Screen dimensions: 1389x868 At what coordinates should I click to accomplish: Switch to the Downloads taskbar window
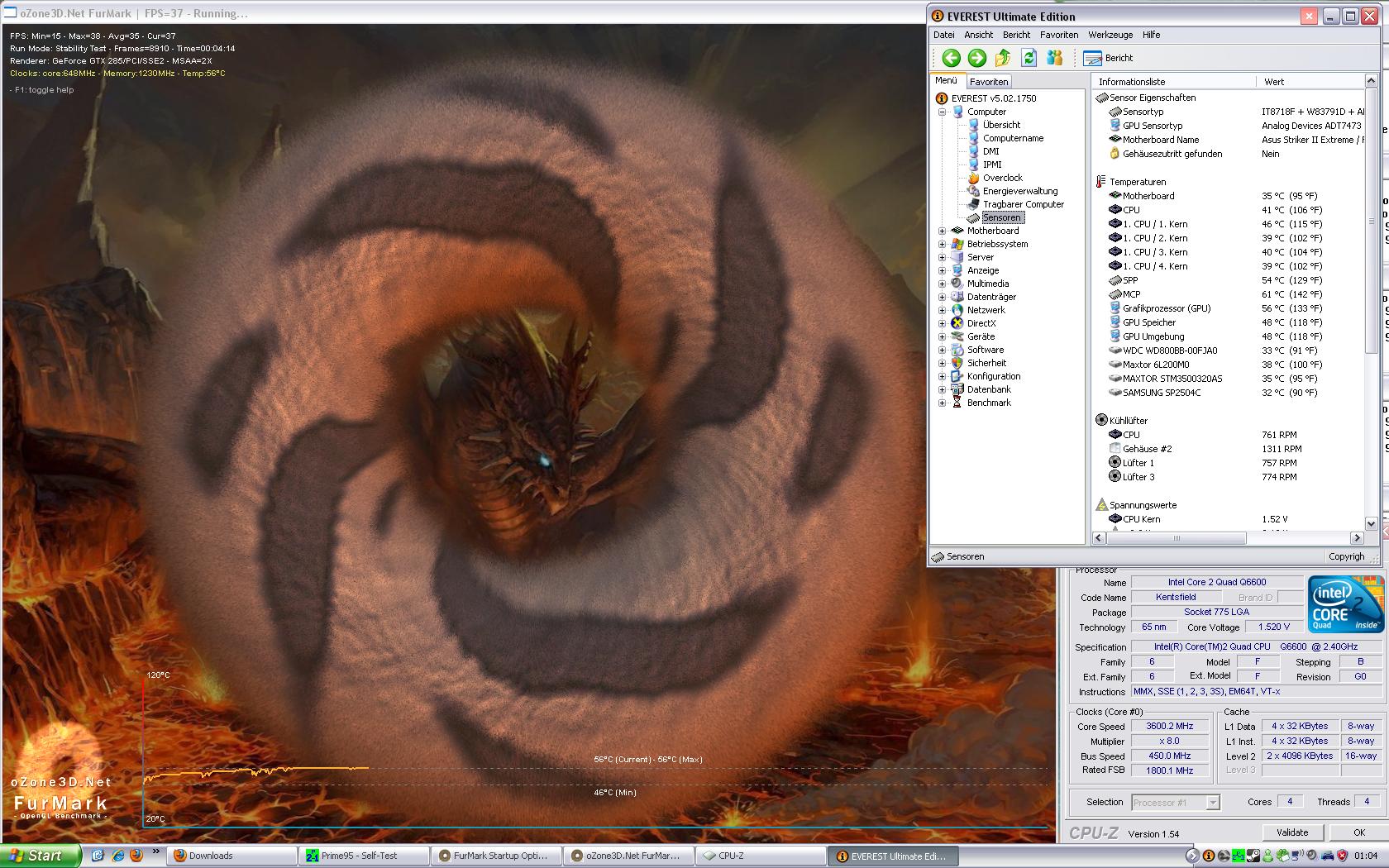(231, 856)
